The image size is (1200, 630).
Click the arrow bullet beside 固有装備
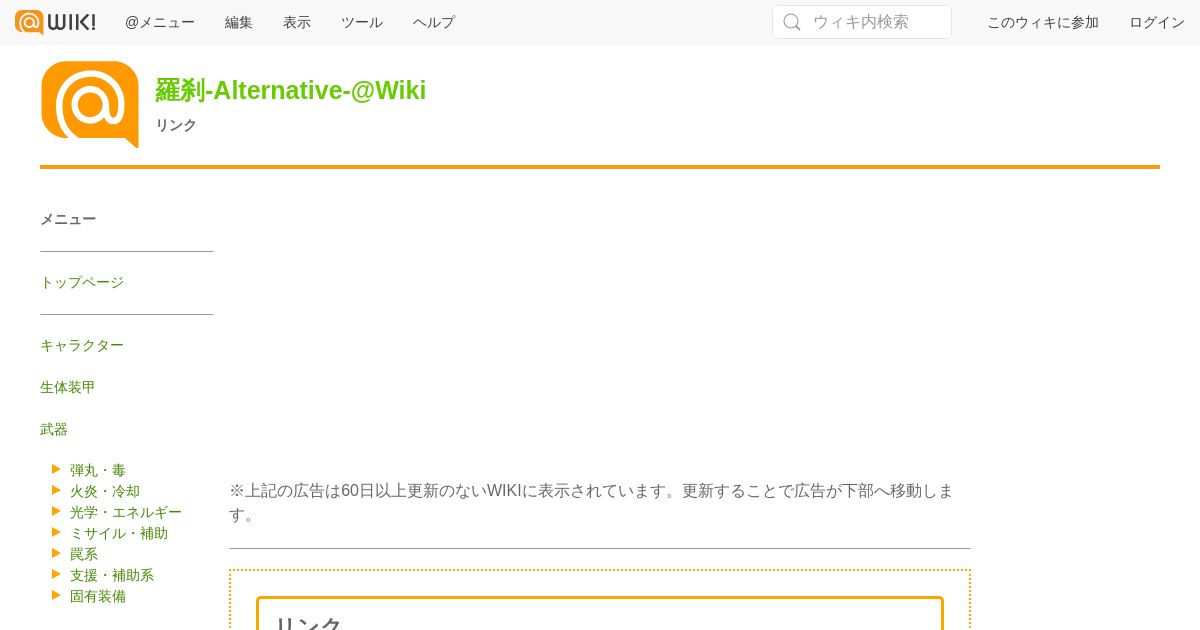[x=57, y=594]
